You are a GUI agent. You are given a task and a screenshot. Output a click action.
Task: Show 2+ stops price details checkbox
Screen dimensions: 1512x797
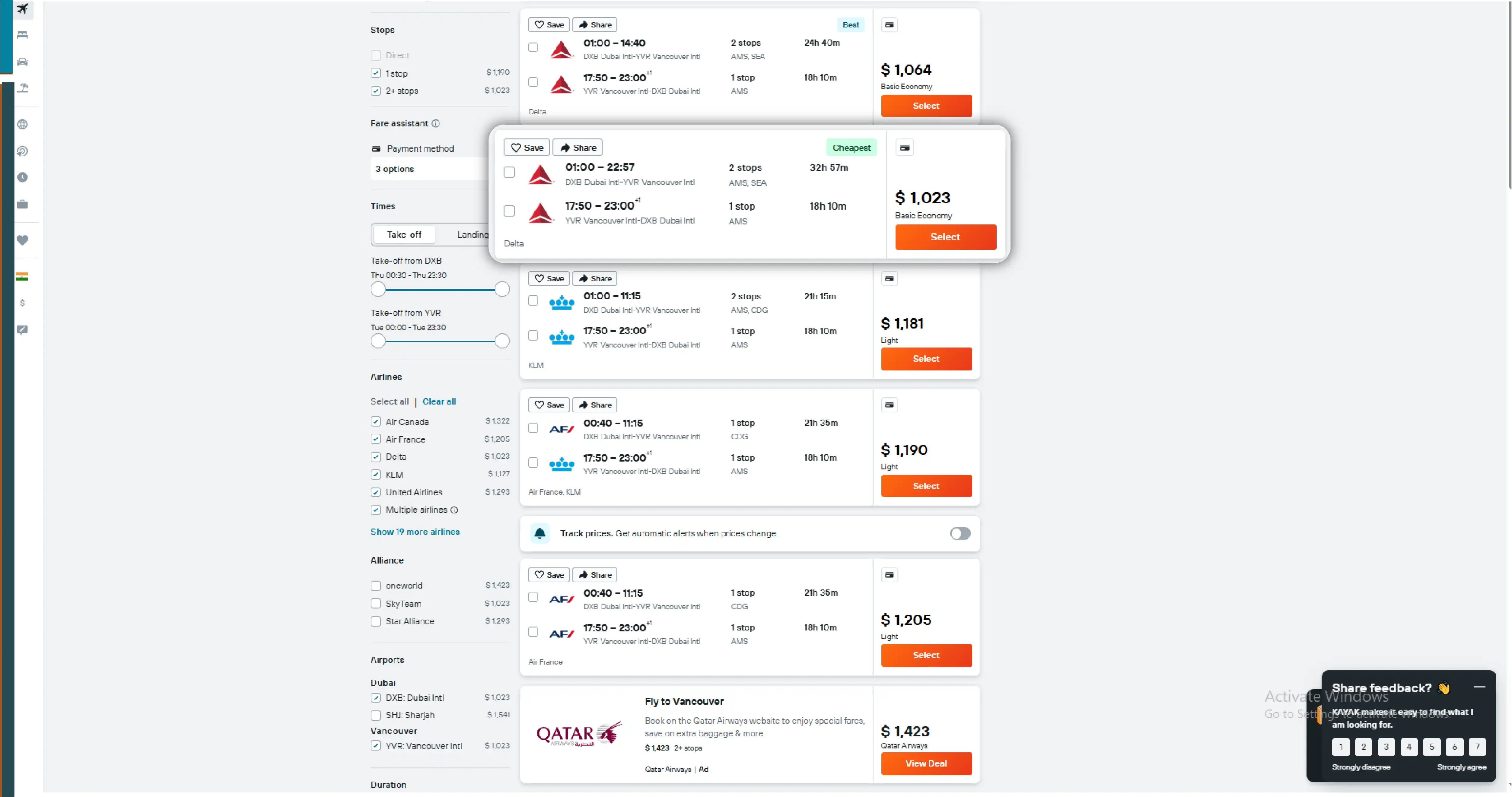(x=376, y=91)
